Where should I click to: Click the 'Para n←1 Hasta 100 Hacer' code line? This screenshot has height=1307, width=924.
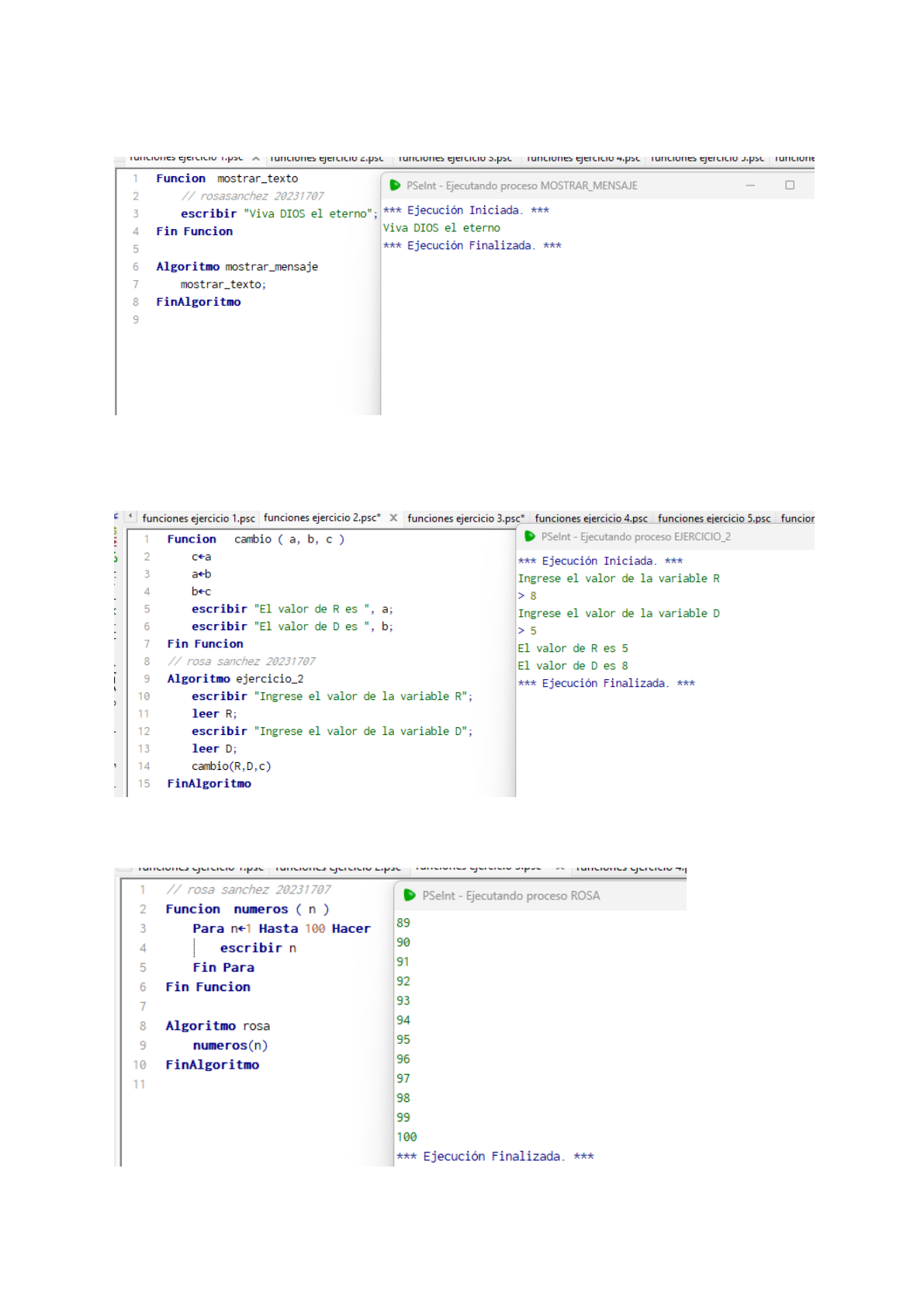click(281, 928)
